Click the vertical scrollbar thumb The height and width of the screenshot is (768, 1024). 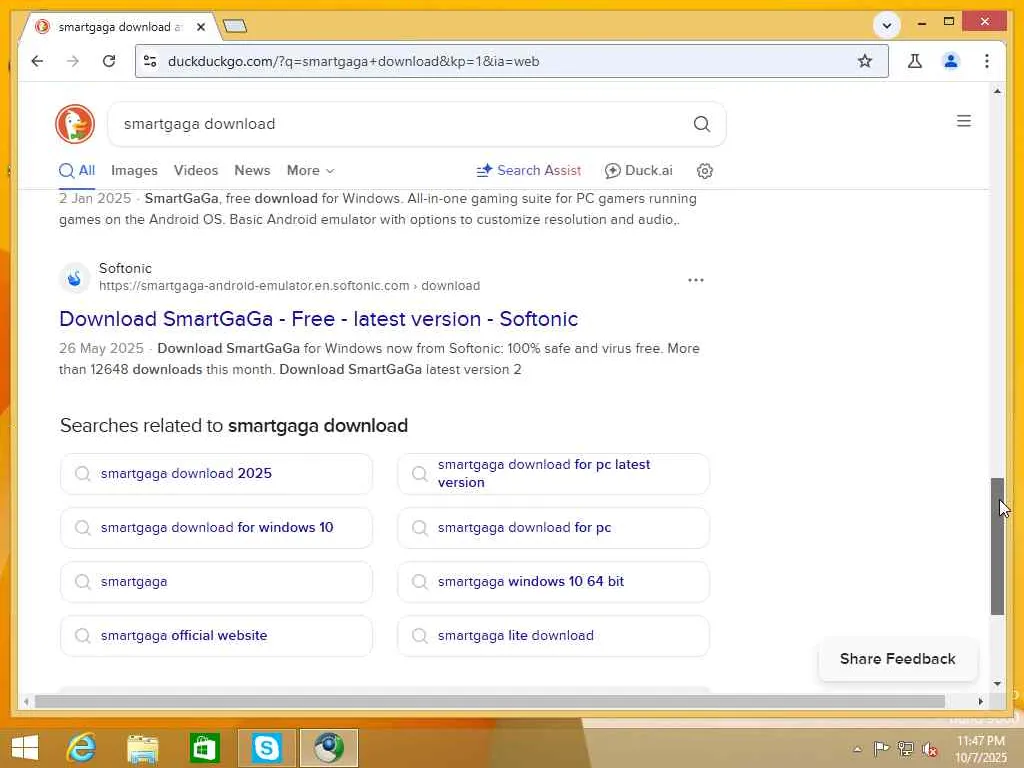[x=997, y=546]
